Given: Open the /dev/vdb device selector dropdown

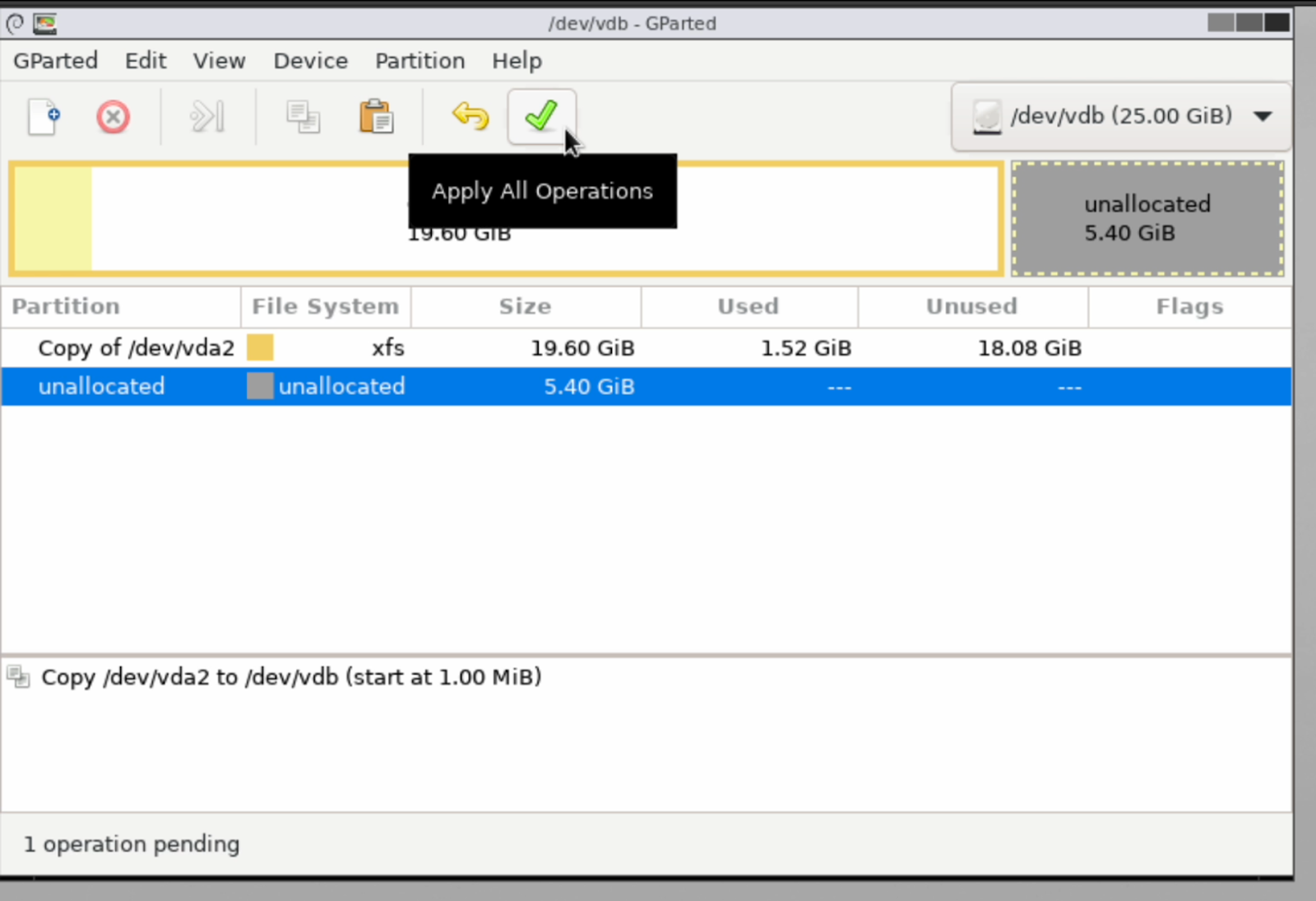Looking at the screenshot, I should click(1121, 116).
